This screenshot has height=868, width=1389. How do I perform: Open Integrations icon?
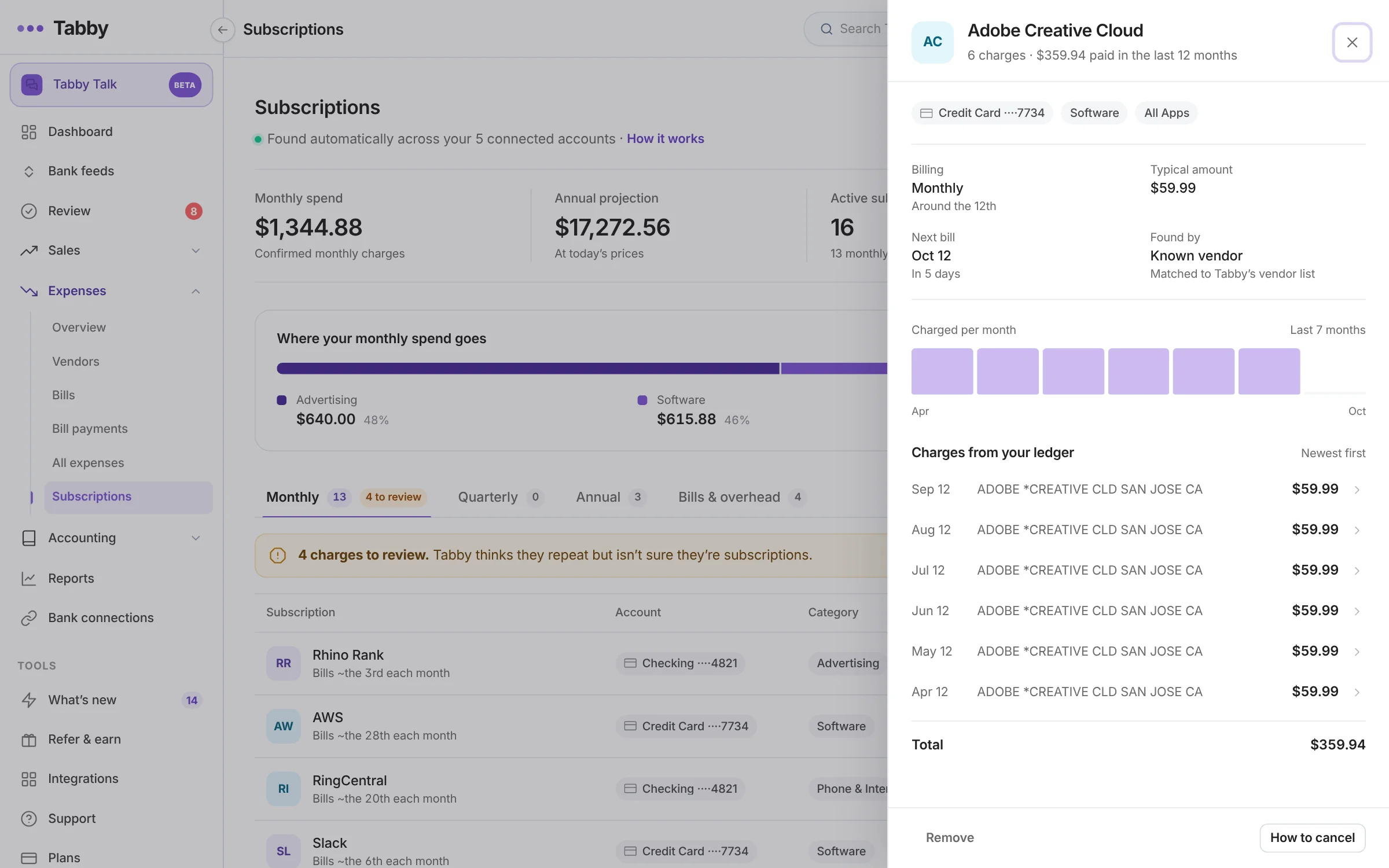pyautogui.click(x=29, y=779)
